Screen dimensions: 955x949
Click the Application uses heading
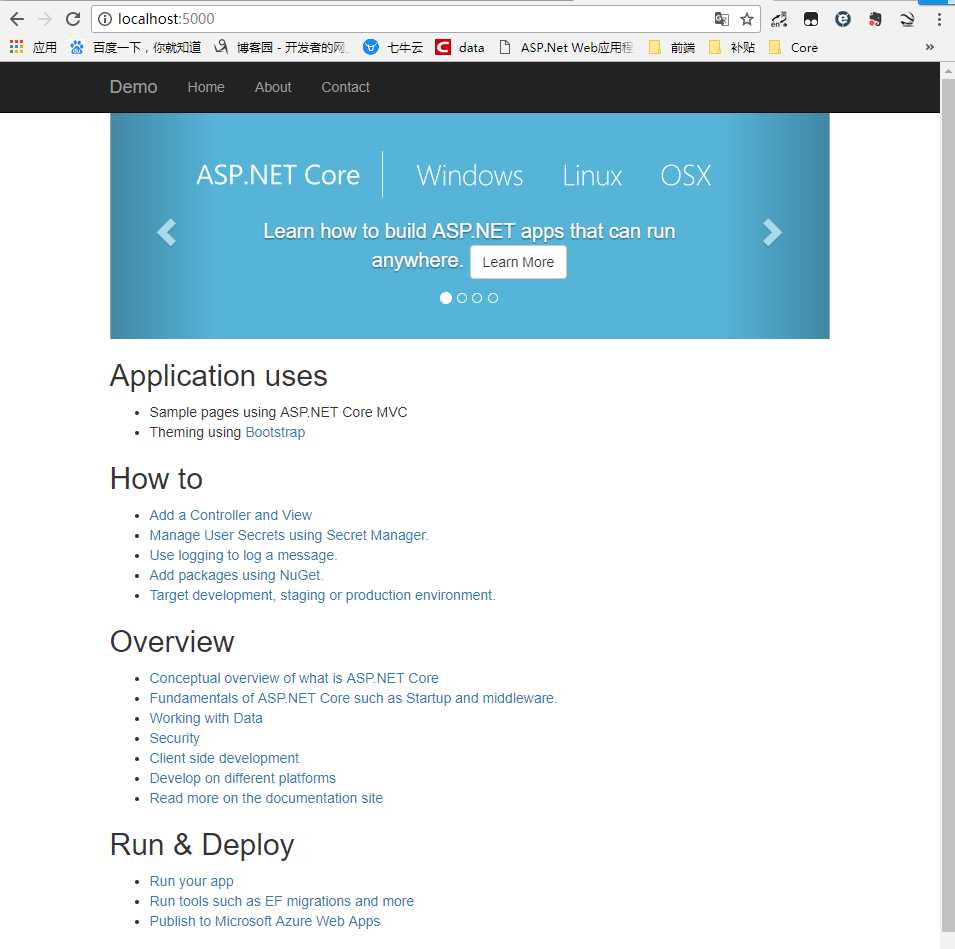219,376
